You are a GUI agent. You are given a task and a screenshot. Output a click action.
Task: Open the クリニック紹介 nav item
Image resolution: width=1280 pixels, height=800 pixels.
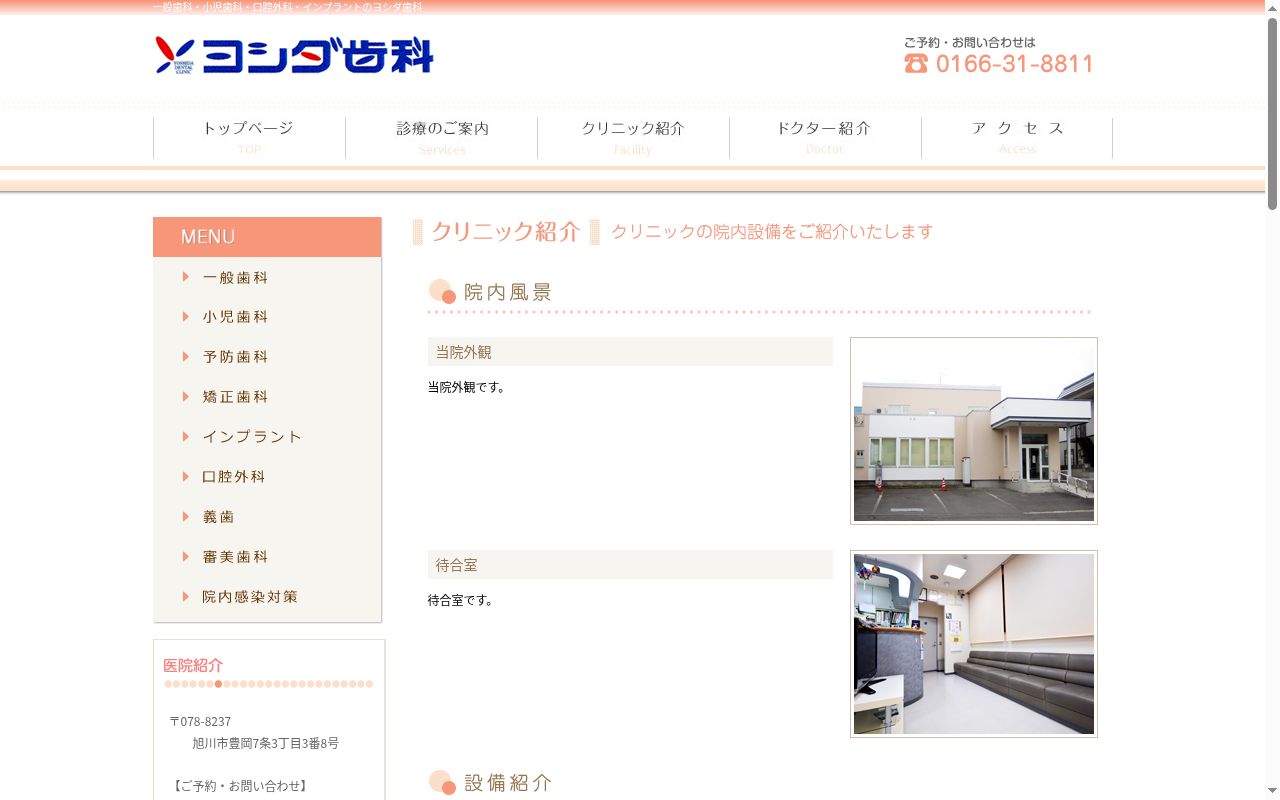[633, 137]
